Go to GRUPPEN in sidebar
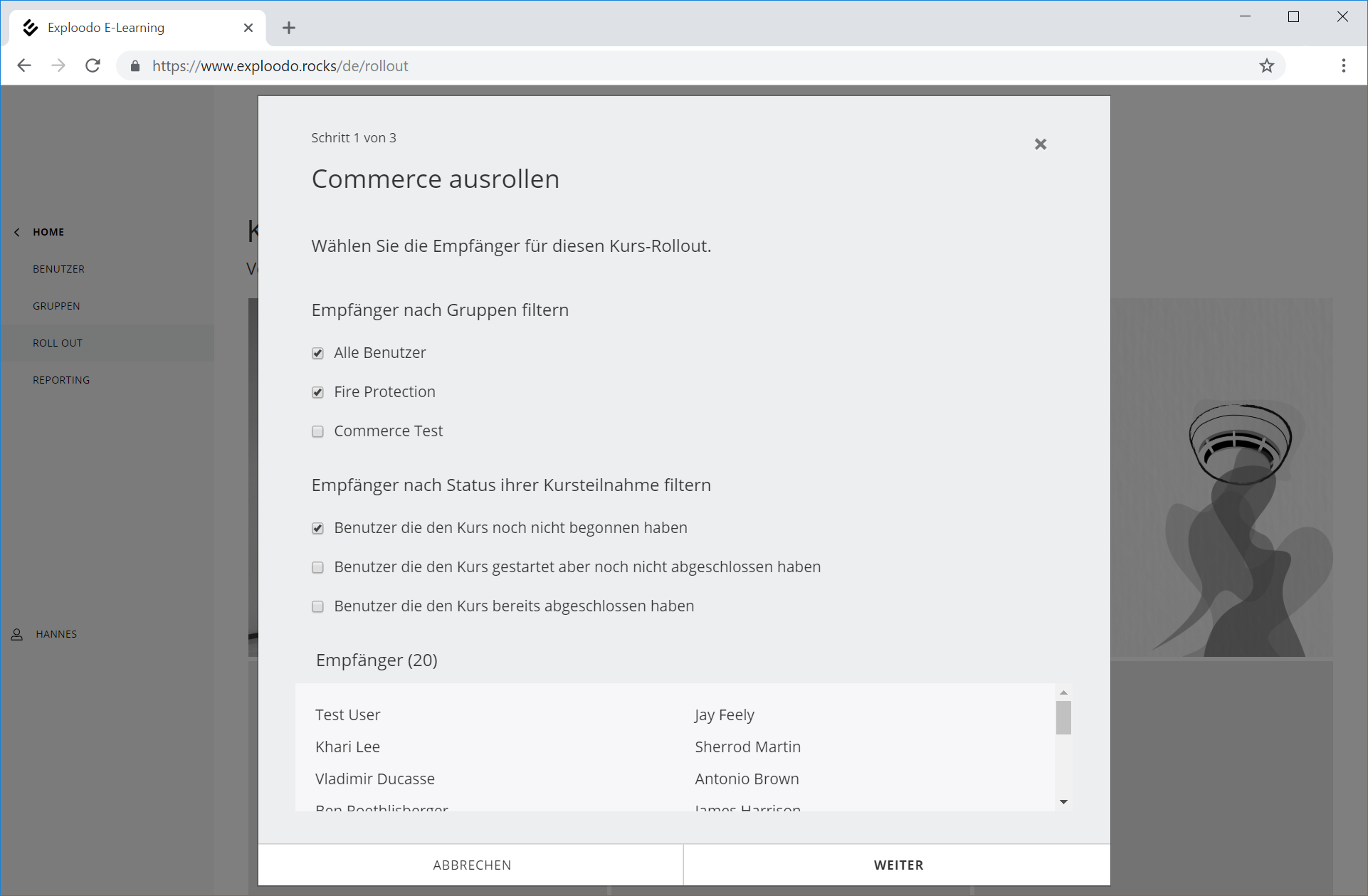 click(x=56, y=306)
